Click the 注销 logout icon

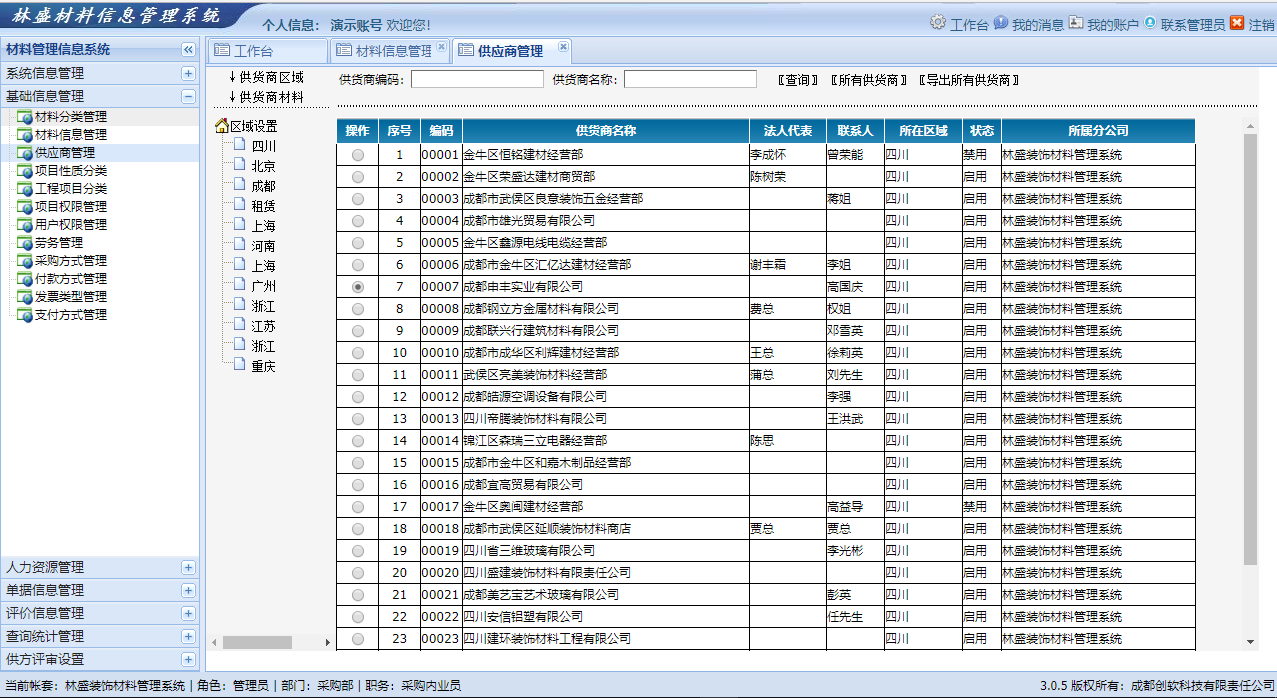coord(1237,23)
